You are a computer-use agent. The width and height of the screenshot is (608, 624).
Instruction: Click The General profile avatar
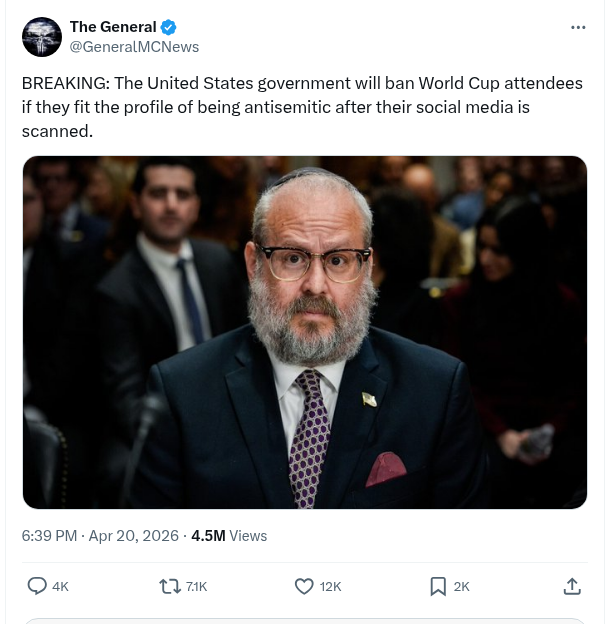pos(42,37)
